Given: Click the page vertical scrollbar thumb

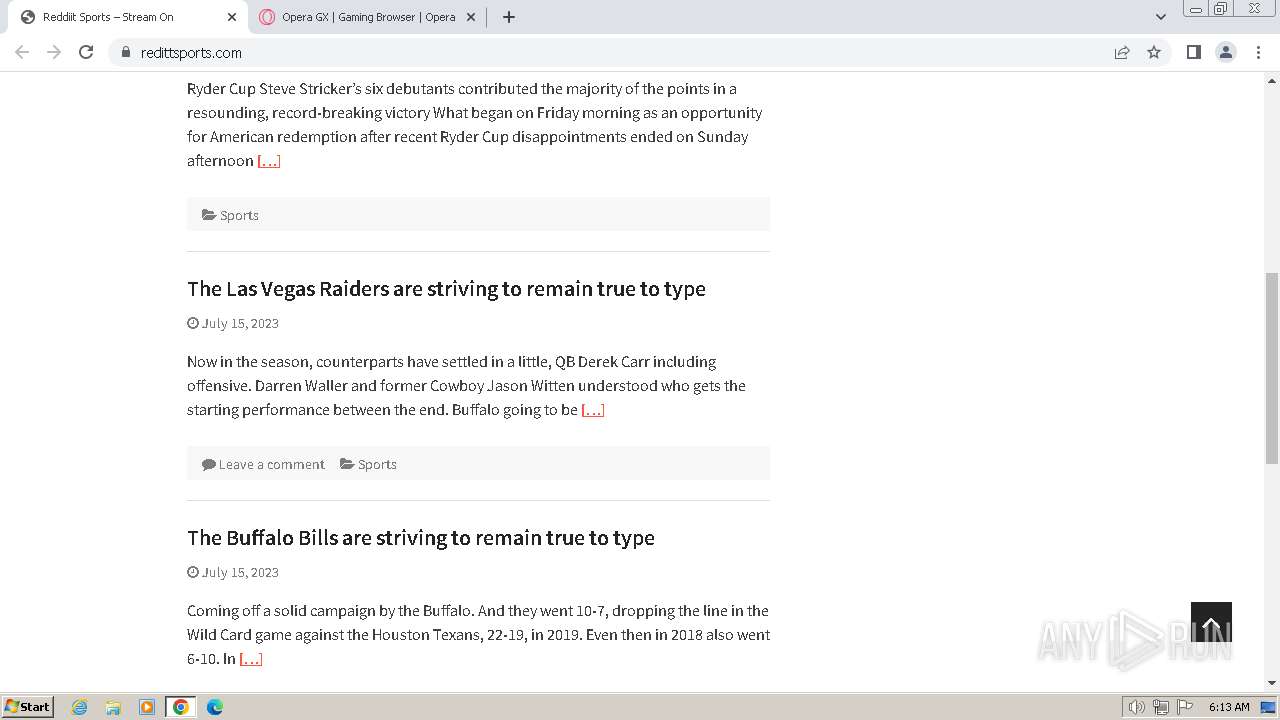Looking at the screenshot, I should tap(1272, 366).
